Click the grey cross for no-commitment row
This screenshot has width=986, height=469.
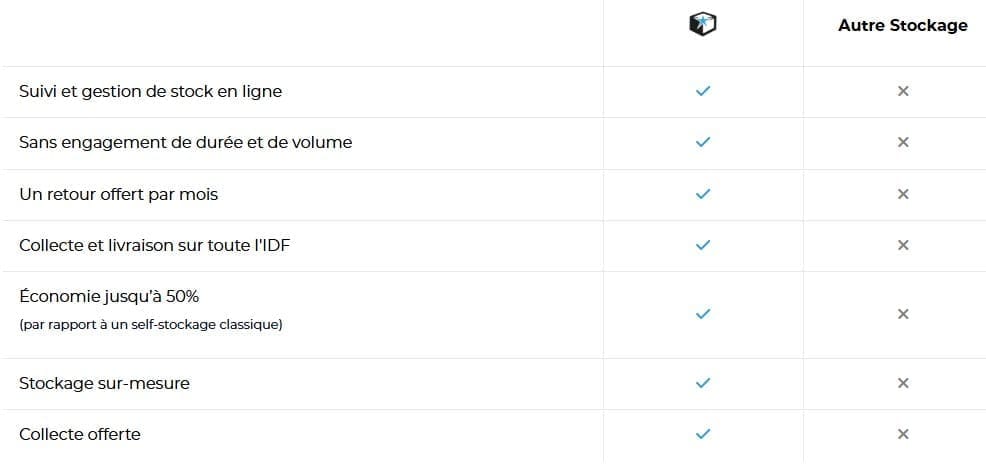(903, 142)
